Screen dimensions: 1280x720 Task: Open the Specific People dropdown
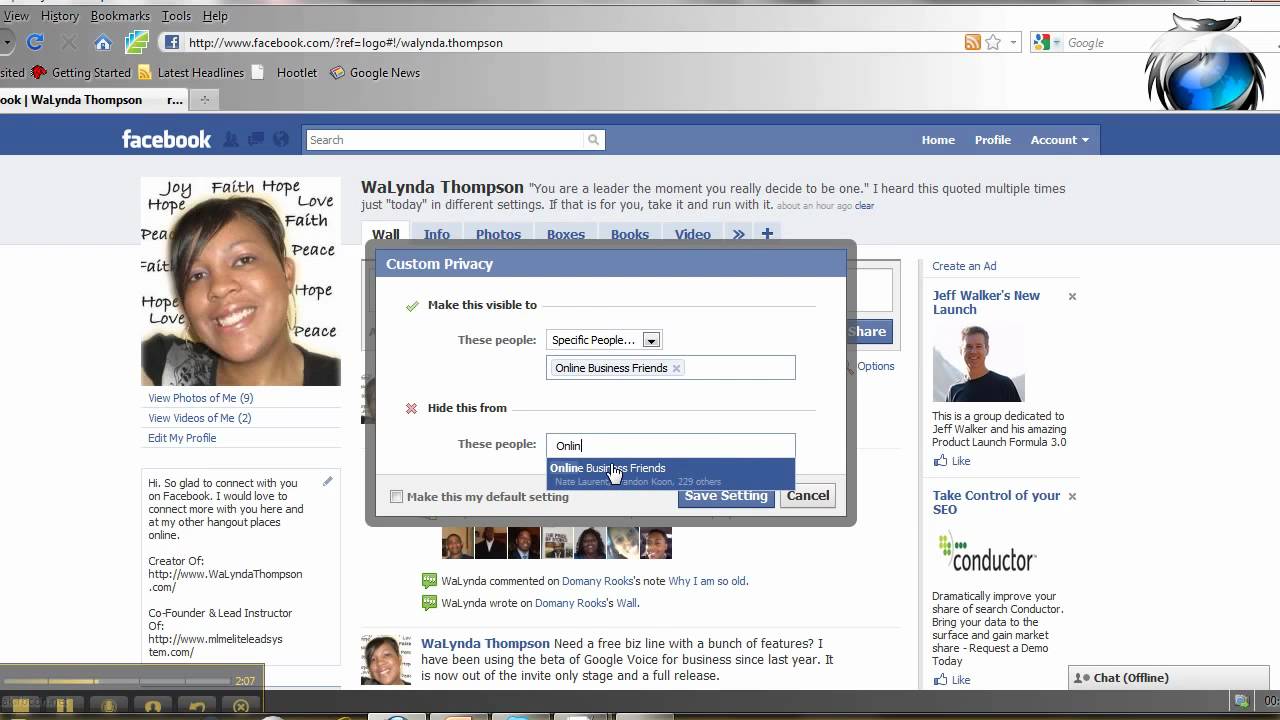pos(604,340)
